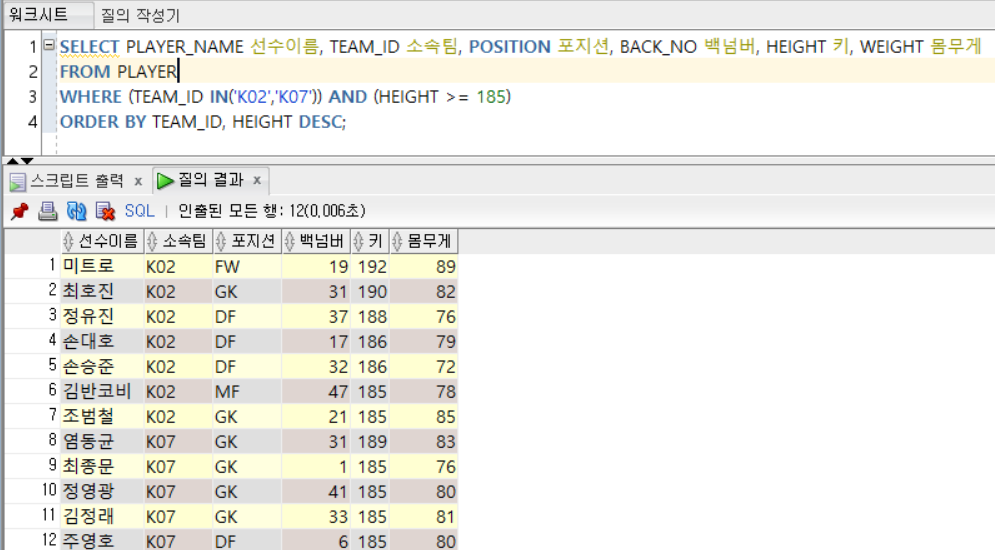Close the 스크립트 출력 tab
Viewport: 995px width, 550px height.
point(138,181)
